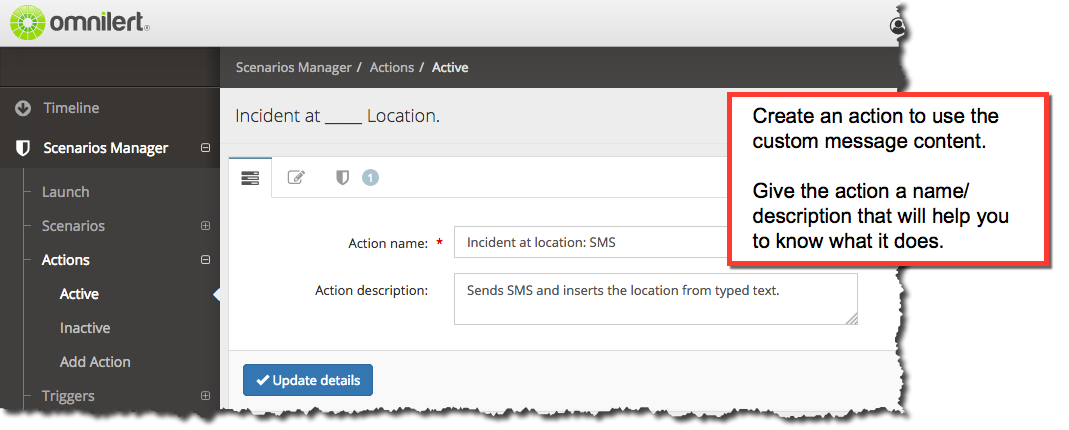1069x430 pixels.
Task: Click the Actions breadcrumb link
Action: click(392, 67)
